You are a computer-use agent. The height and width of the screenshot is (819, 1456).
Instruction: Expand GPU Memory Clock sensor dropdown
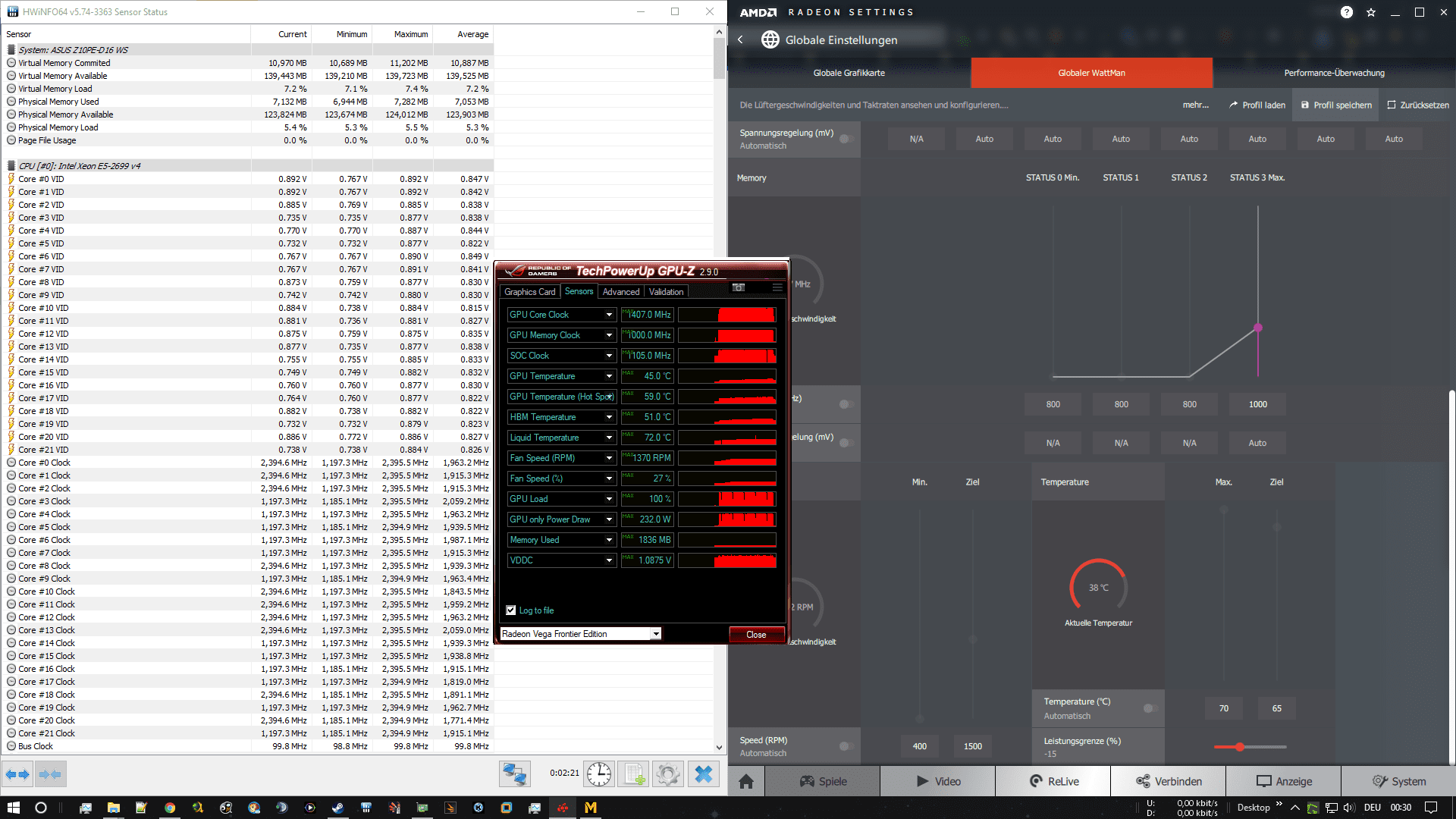(x=609, y=335)
